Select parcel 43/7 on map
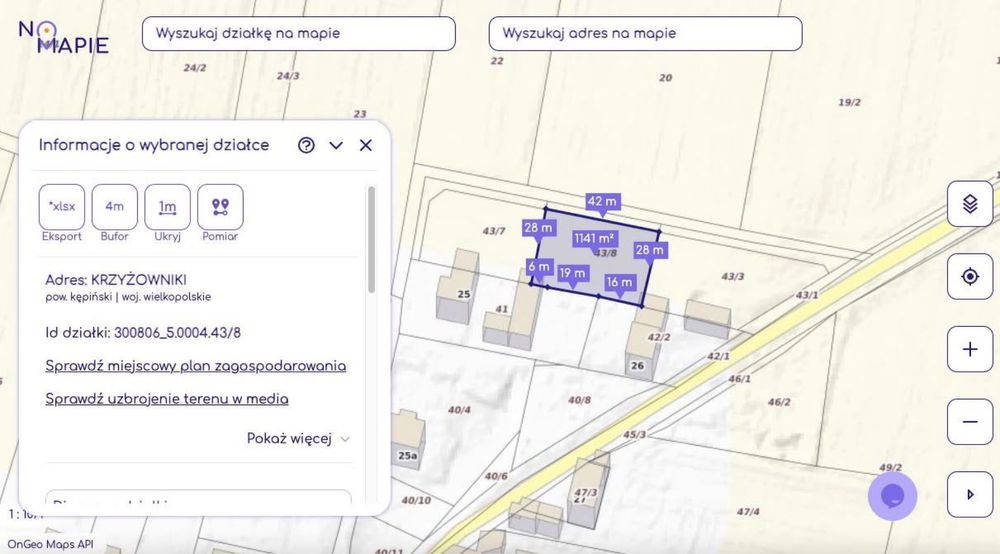This screenshot has height=554, width=1000. point(494,231)
